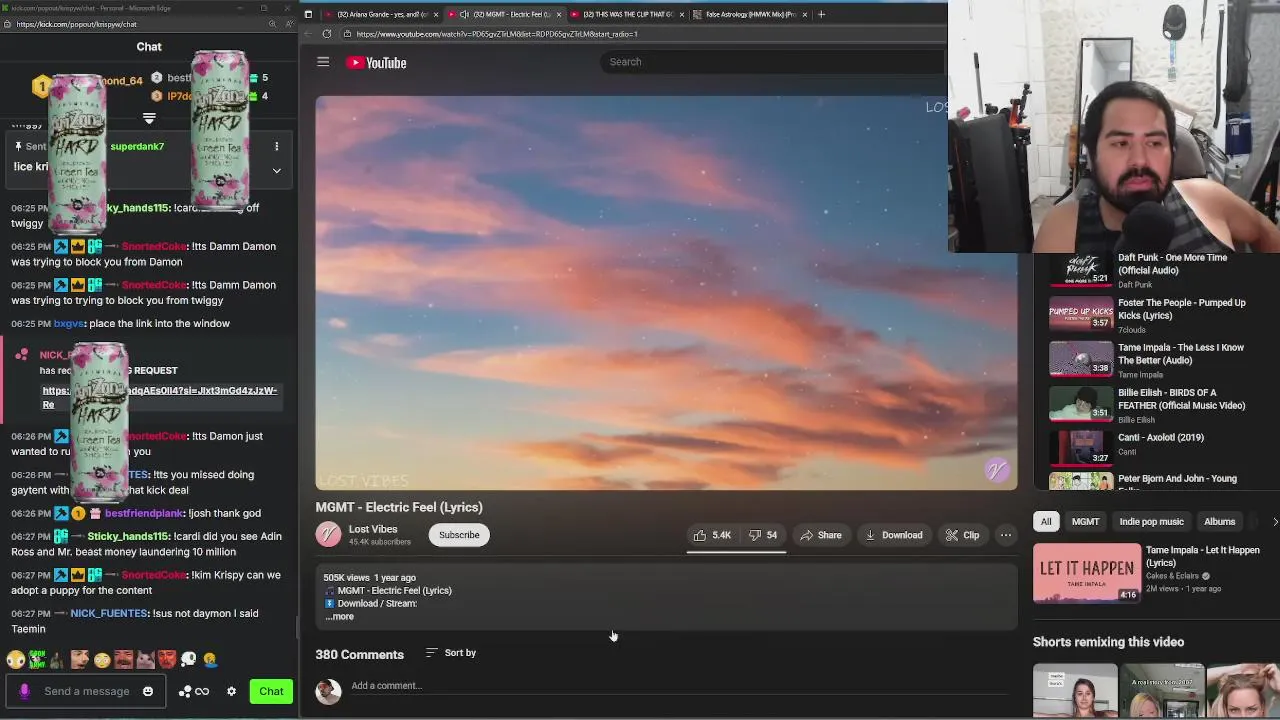Screen dimensions: 1280x720
Task: Insert the white cat emote
Action: pyautogui.click(x=145, y=659)
